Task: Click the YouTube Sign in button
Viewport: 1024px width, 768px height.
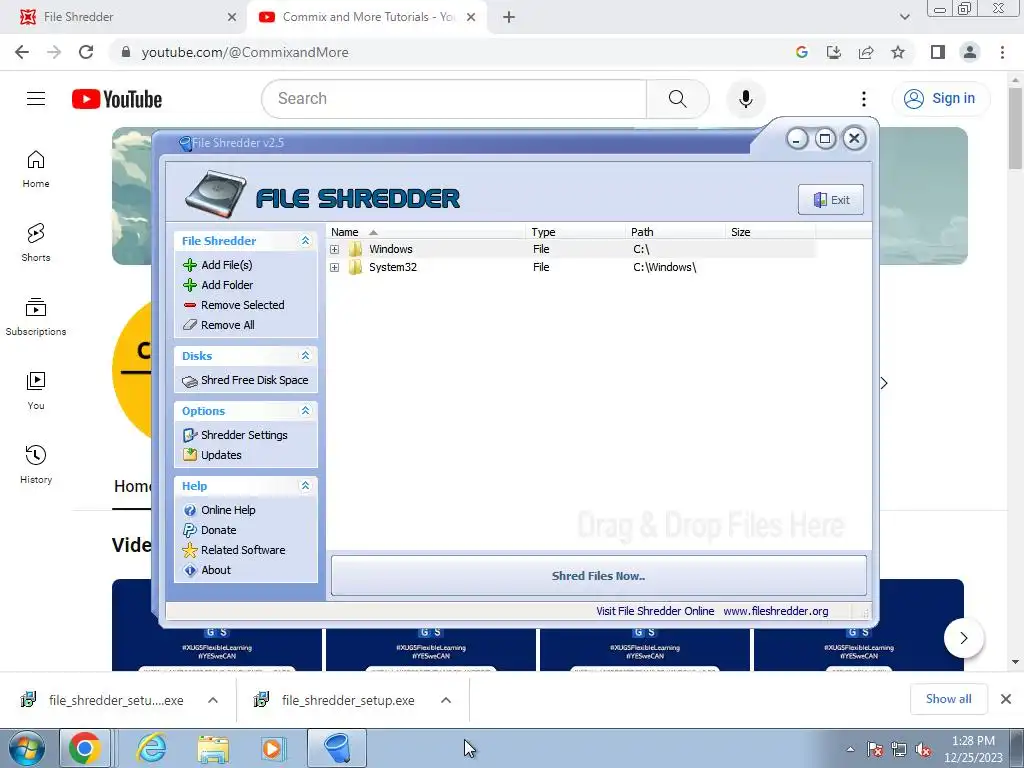Action: coord(941,99)
